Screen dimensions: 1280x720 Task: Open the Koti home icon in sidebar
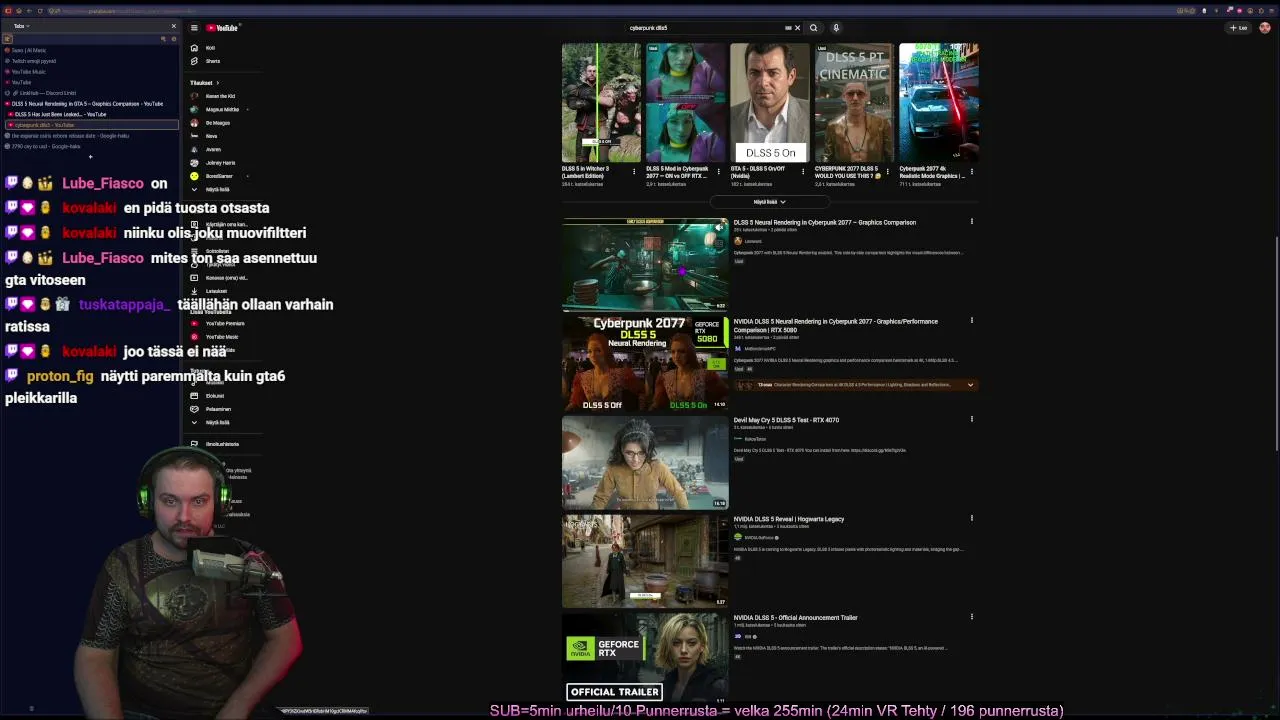194,48
